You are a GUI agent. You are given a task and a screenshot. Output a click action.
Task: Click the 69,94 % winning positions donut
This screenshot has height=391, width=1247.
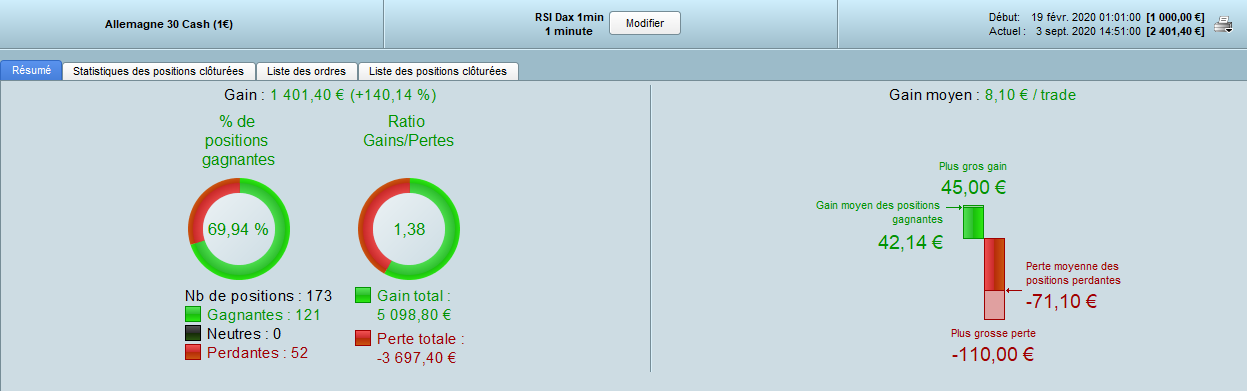pyautogui.click(x=239, y=229)
